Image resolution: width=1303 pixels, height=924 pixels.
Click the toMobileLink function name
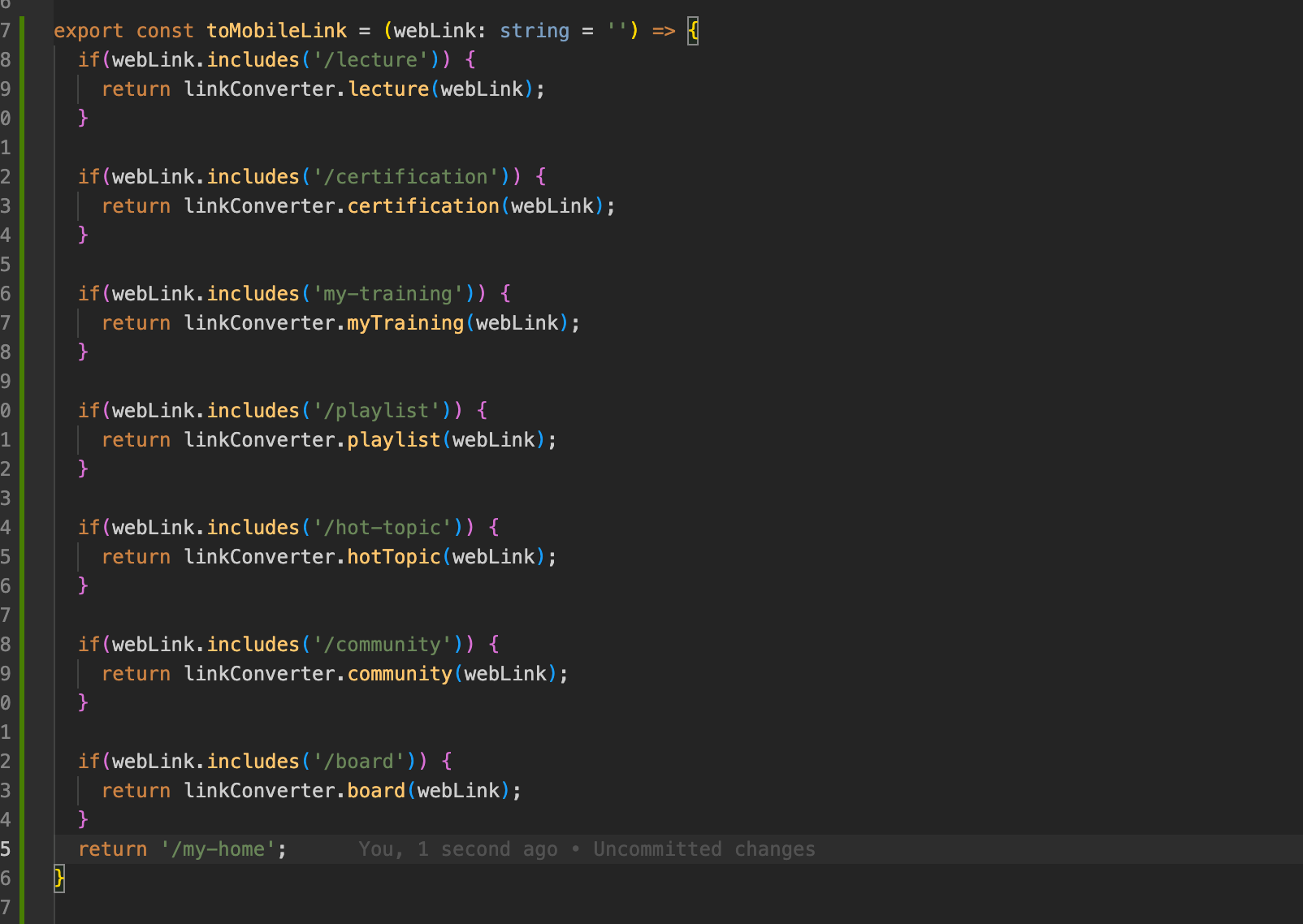click(x=276, y=30)
